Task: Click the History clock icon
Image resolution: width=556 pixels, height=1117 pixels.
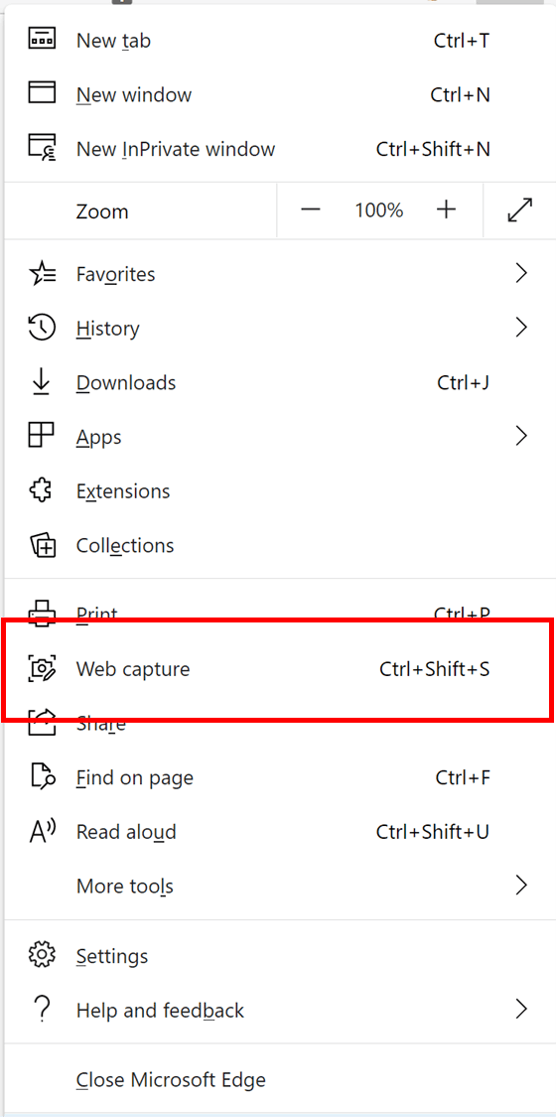Action: point(41,328)
